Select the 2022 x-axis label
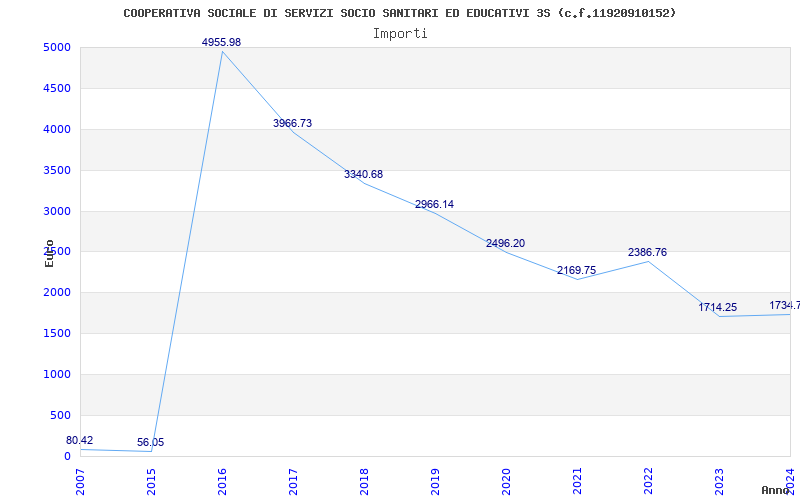Screen dimensions: 800x500 pos(647,482)
